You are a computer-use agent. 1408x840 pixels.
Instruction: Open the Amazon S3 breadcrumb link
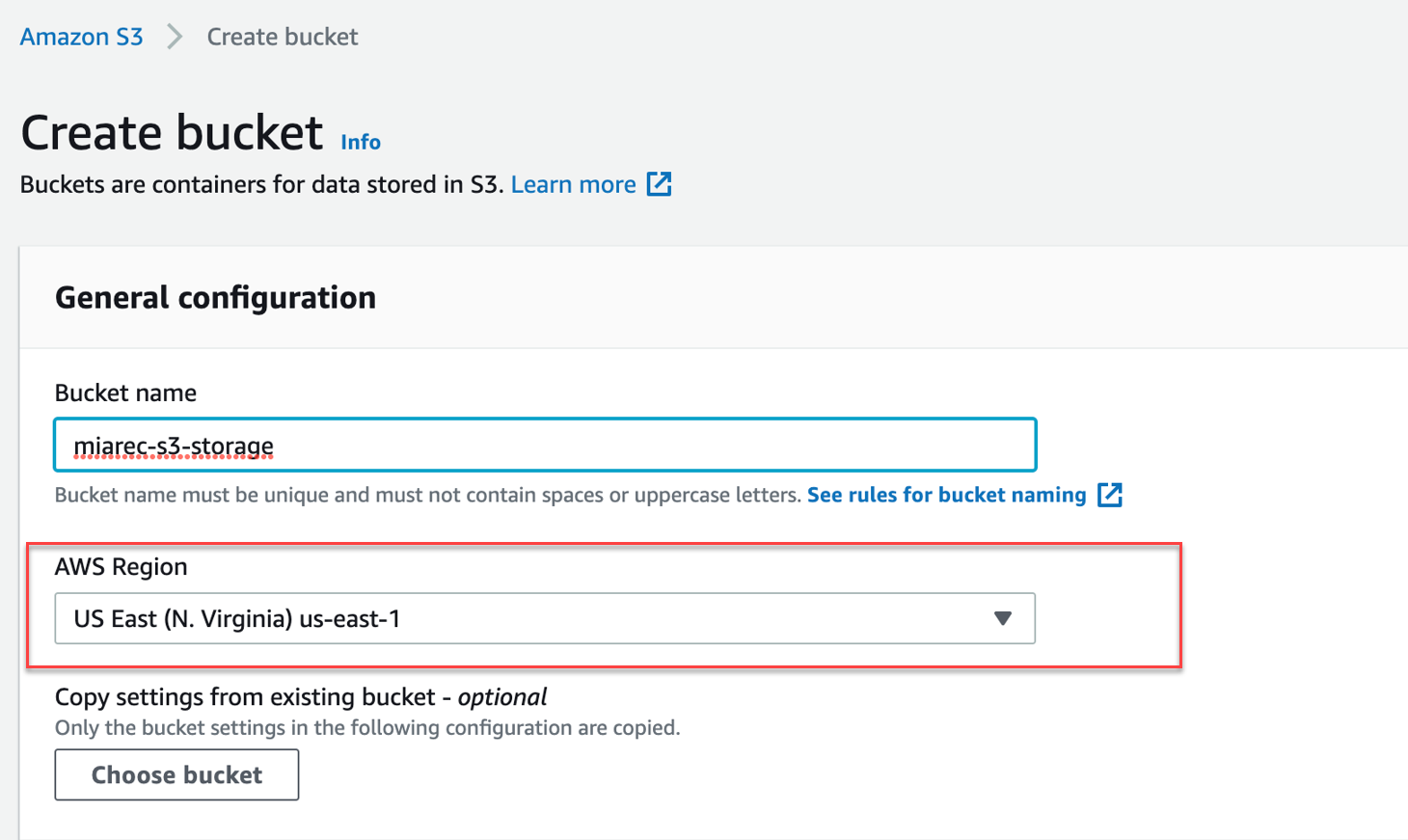[x=81, y=37]
